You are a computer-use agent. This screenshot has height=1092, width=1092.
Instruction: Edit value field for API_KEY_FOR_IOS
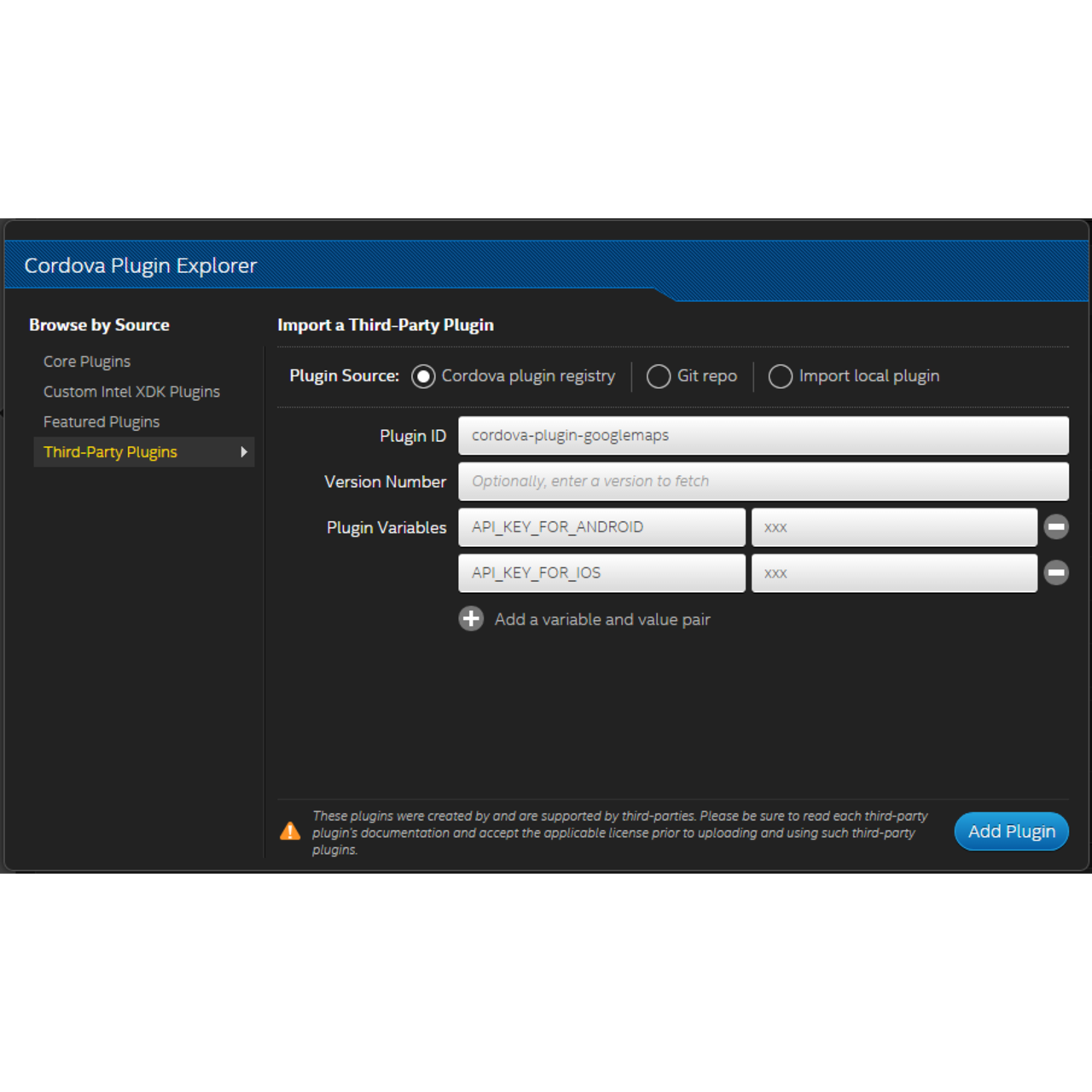tap(894, 572)
